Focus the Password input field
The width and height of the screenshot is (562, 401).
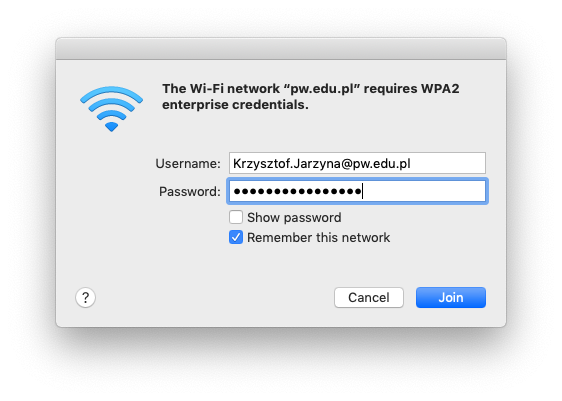357,191
